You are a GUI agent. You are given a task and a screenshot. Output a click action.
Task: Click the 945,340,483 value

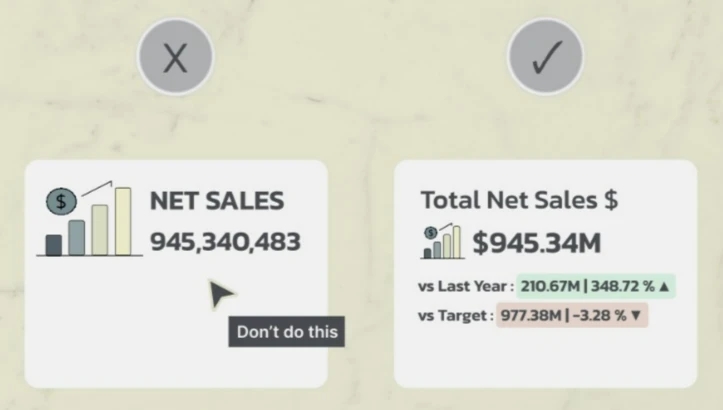click(x=225, y=242)
